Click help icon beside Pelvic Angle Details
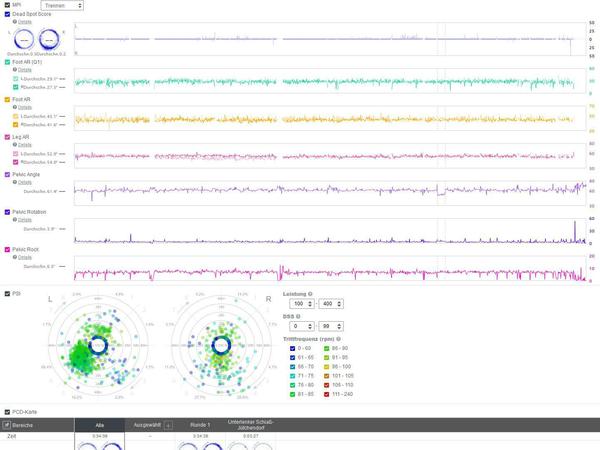Image resolution: width=600 pixels, height=450 pixels. click(15, 182)
